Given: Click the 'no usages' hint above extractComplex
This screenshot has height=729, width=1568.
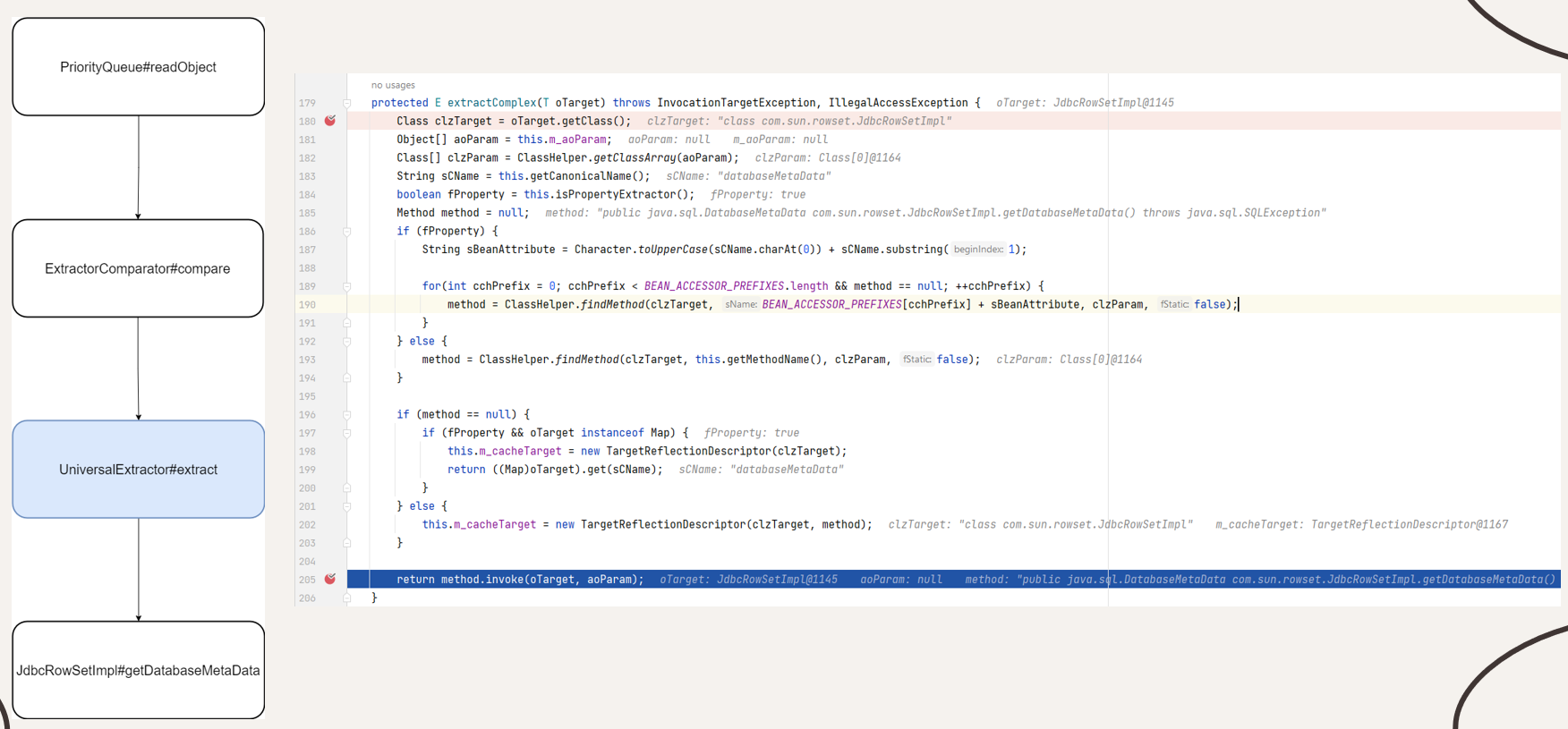Looking at the screenshot, I should click(x=393, y=85).
